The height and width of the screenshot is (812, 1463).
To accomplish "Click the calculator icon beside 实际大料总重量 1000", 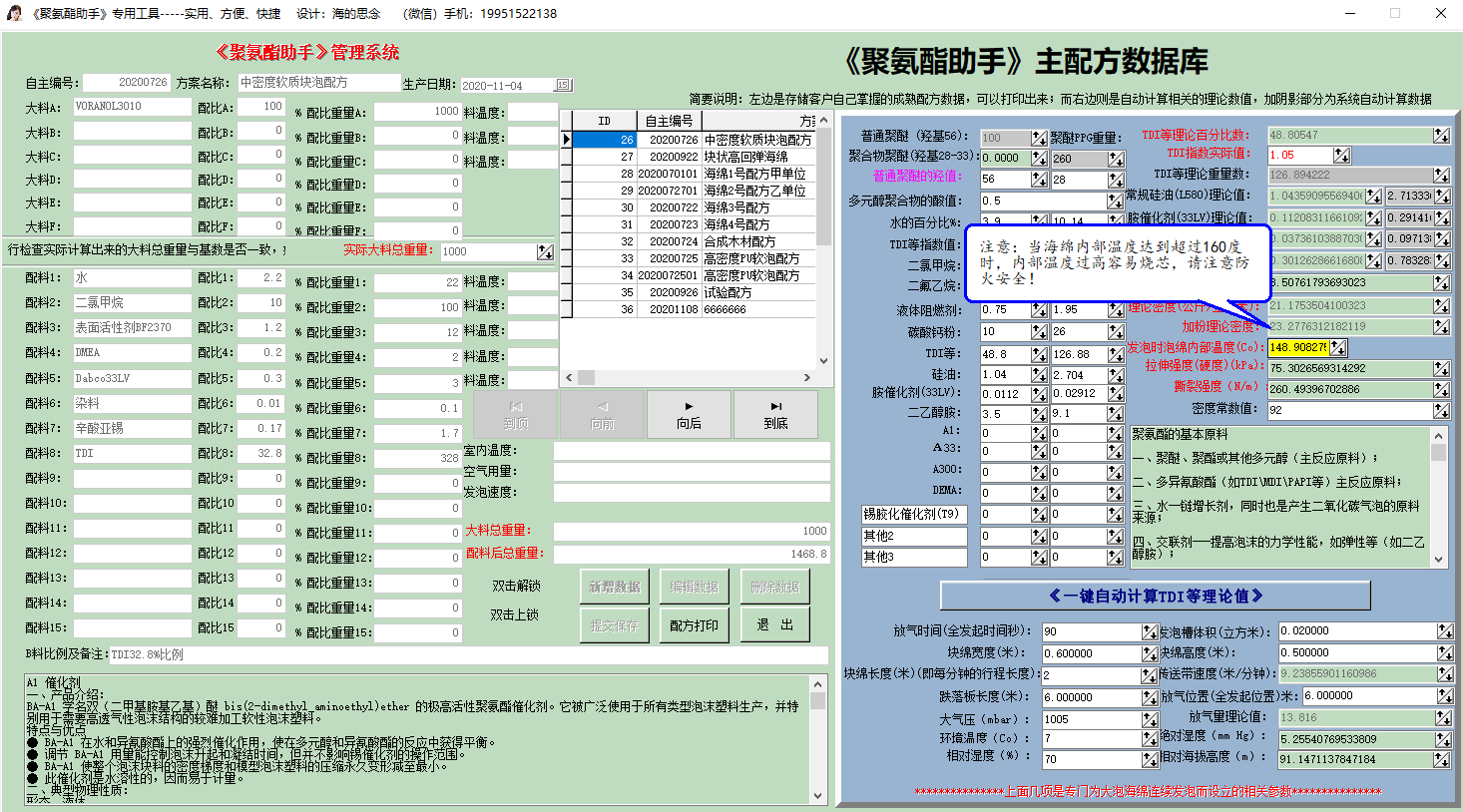I will [x=545, y=251].
